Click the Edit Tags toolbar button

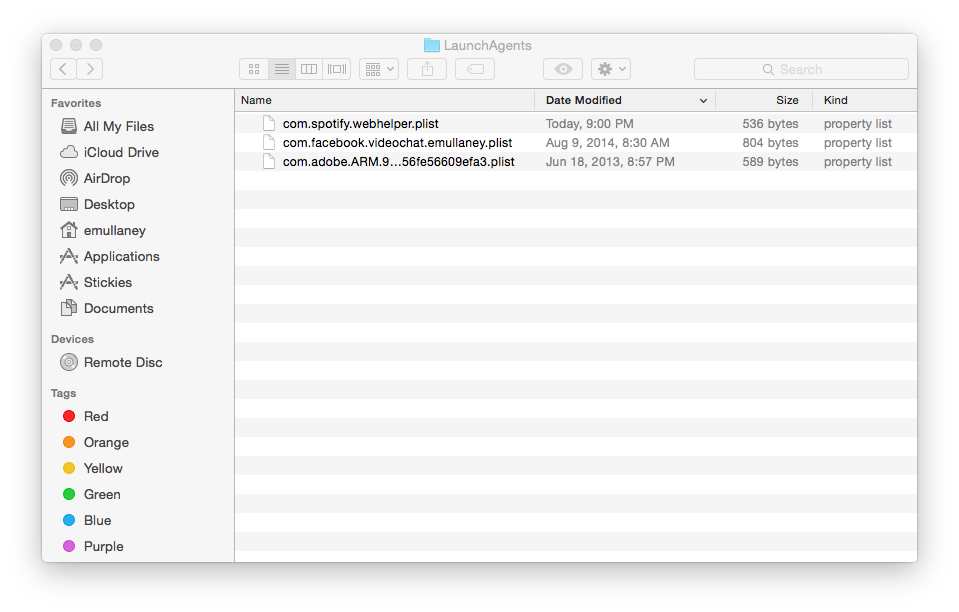click(475, 69)
